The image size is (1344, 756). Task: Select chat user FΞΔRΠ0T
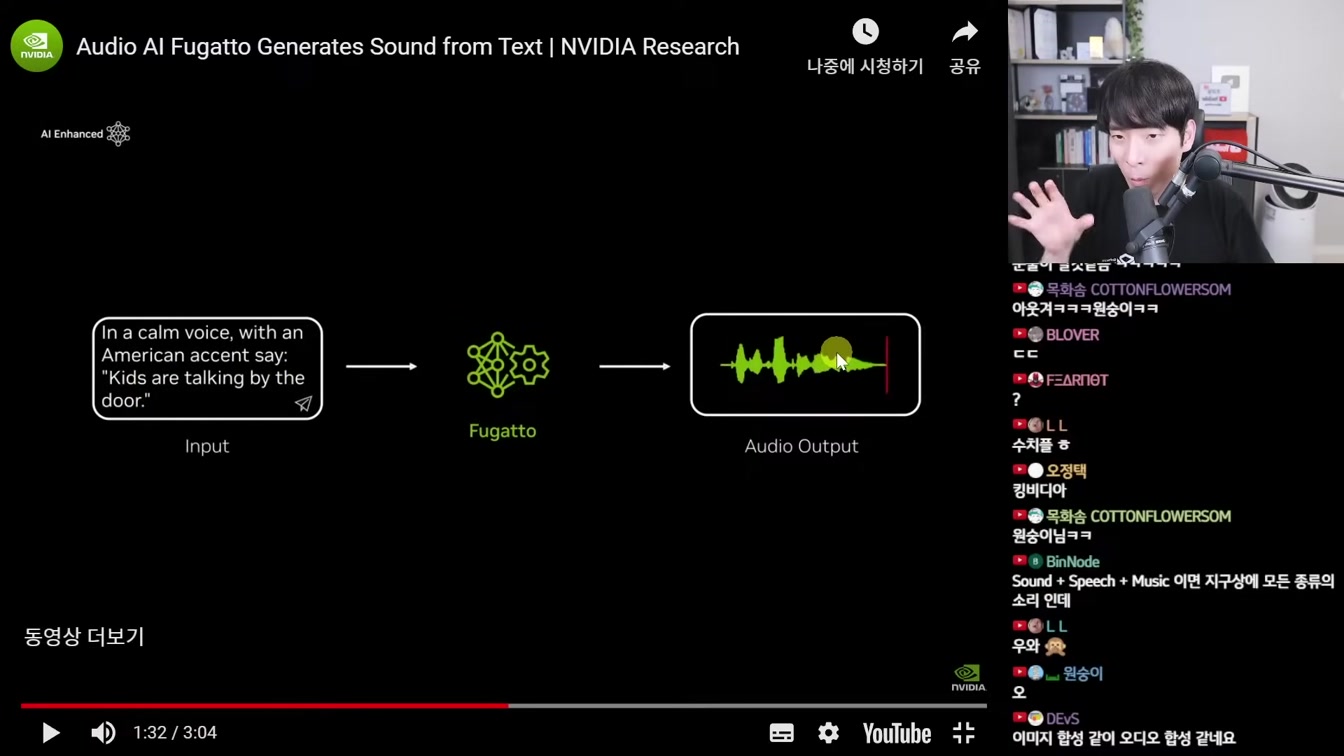(x=1077, y=380)
